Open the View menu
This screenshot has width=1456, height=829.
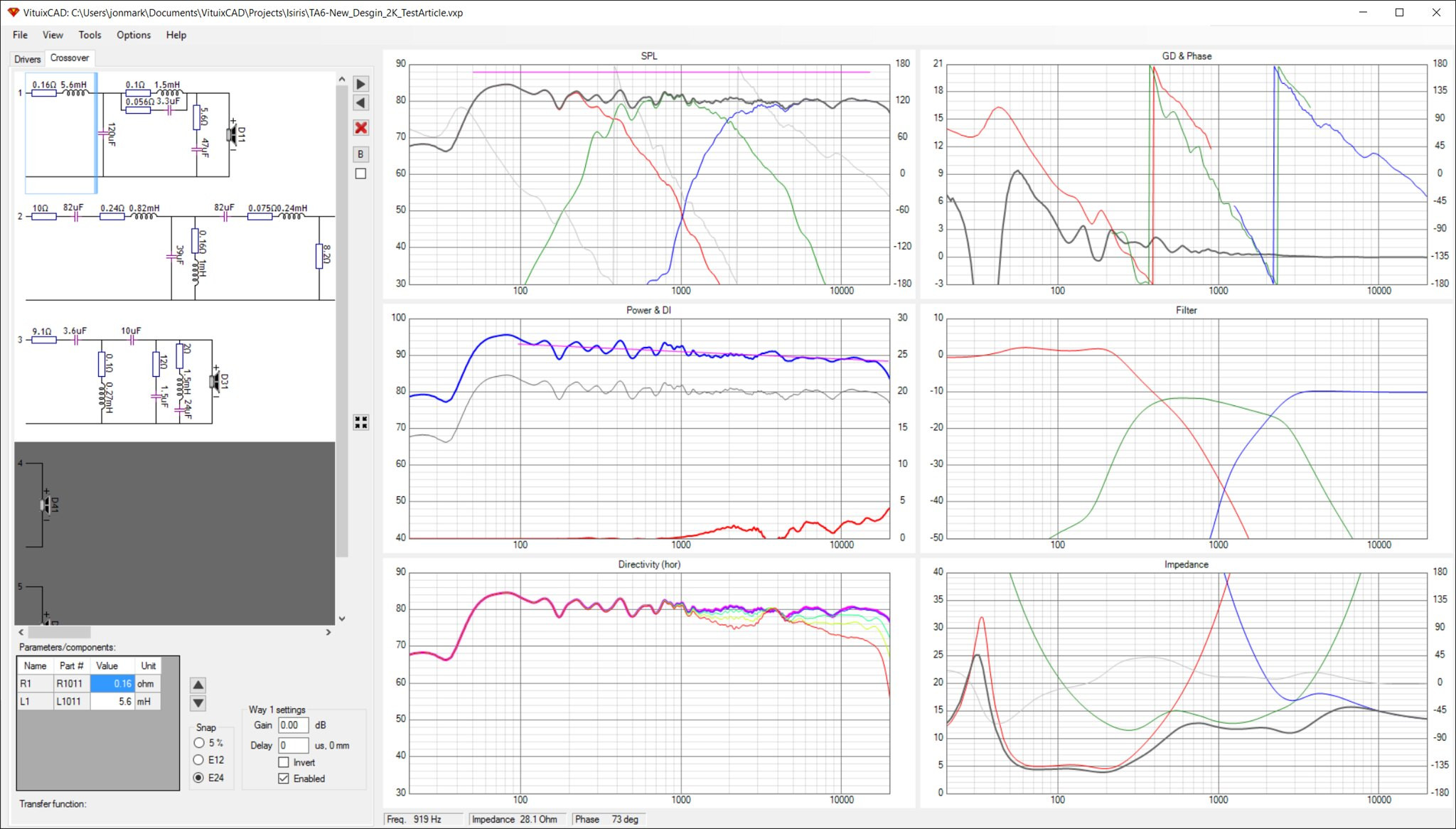(53, 35)
